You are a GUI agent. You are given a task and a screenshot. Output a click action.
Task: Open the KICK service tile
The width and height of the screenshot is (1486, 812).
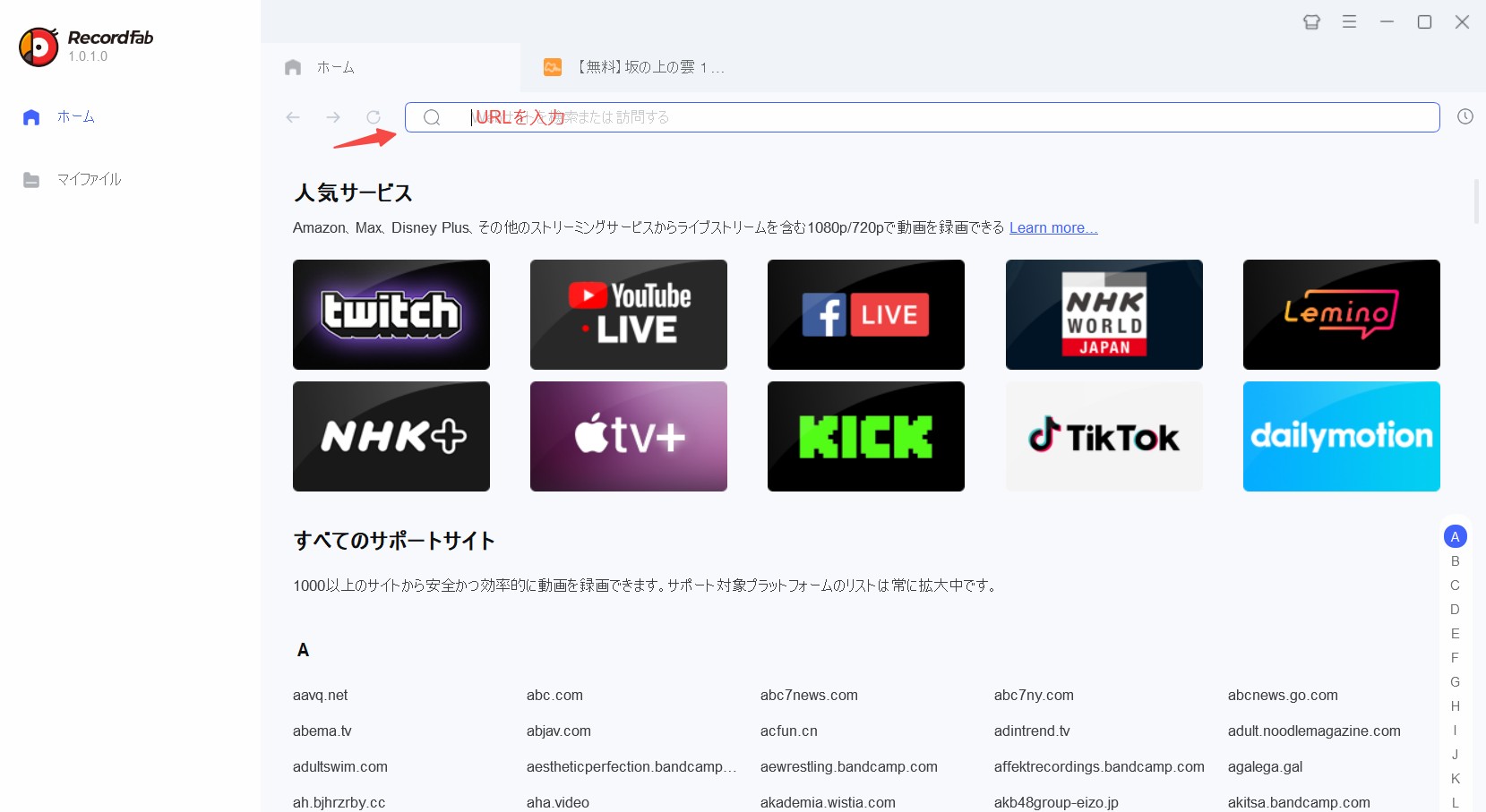866,436
